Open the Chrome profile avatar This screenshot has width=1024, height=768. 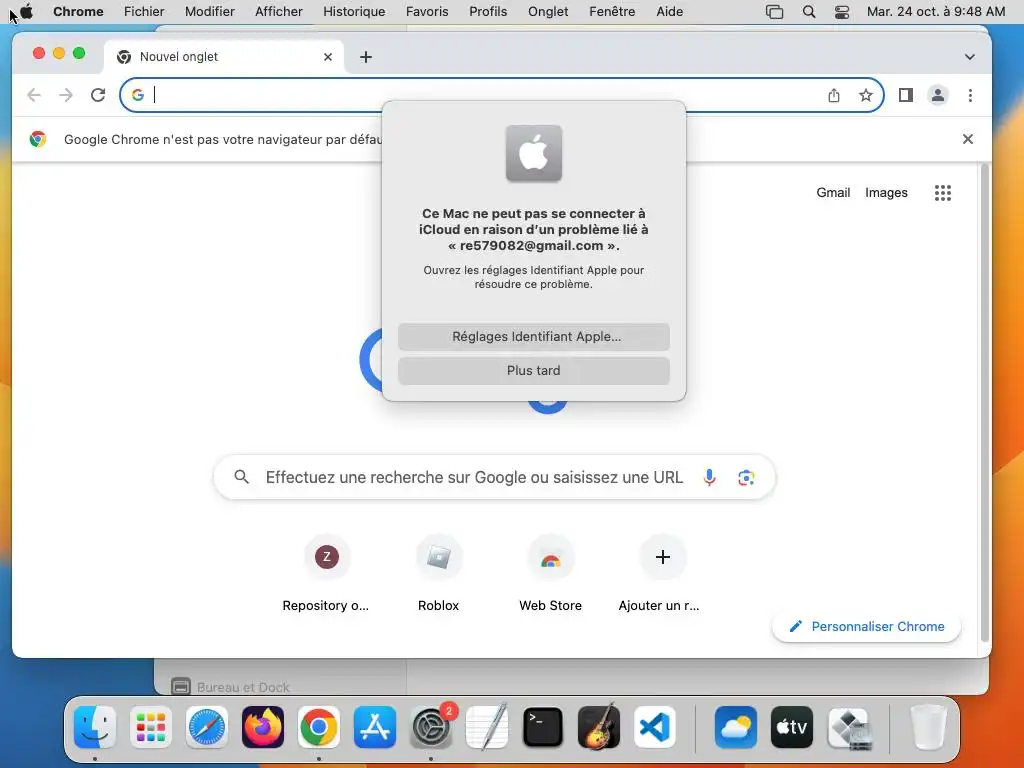click(938, 95)
